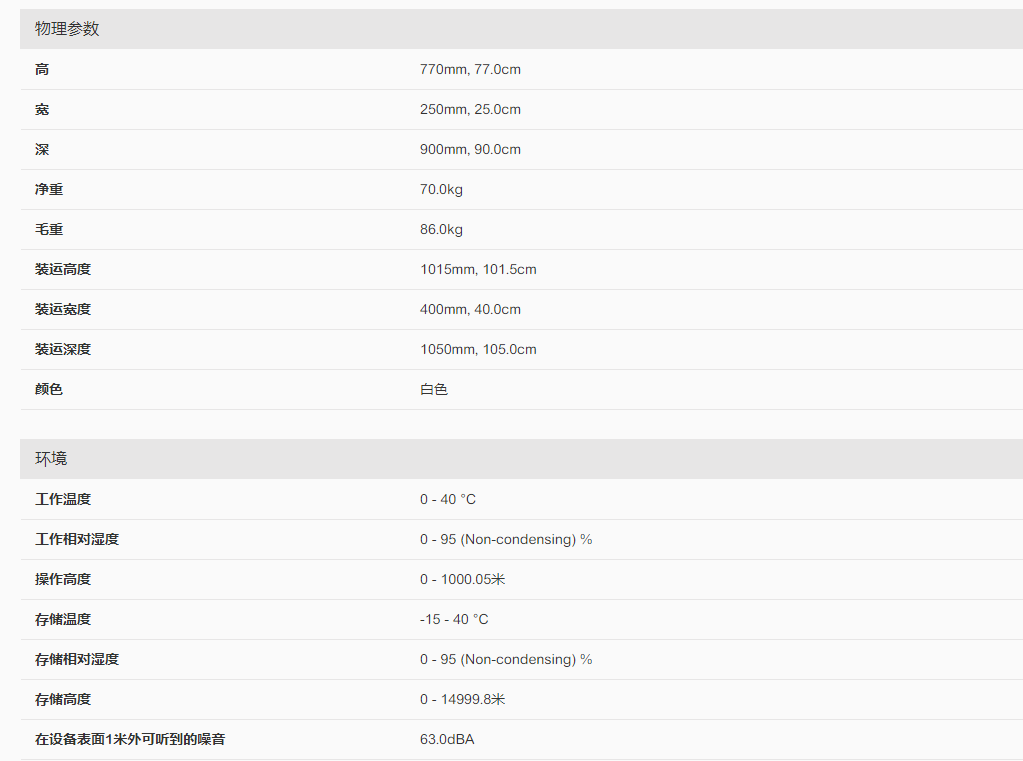Image resolution: width=1023 pixels, height=761 pixels.
Task: Click the 0 - 1000.05米 operating altitude value
Action: click(462, 579)
